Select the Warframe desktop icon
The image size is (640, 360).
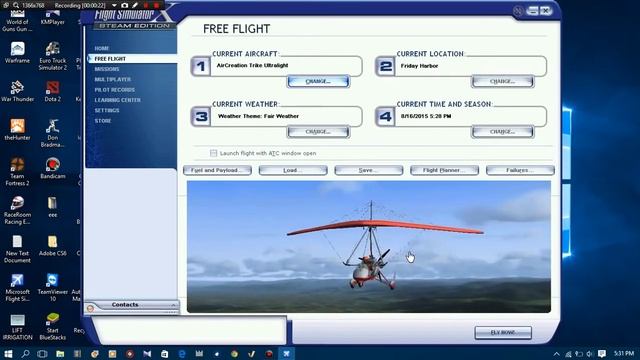(x=17, y=53)
